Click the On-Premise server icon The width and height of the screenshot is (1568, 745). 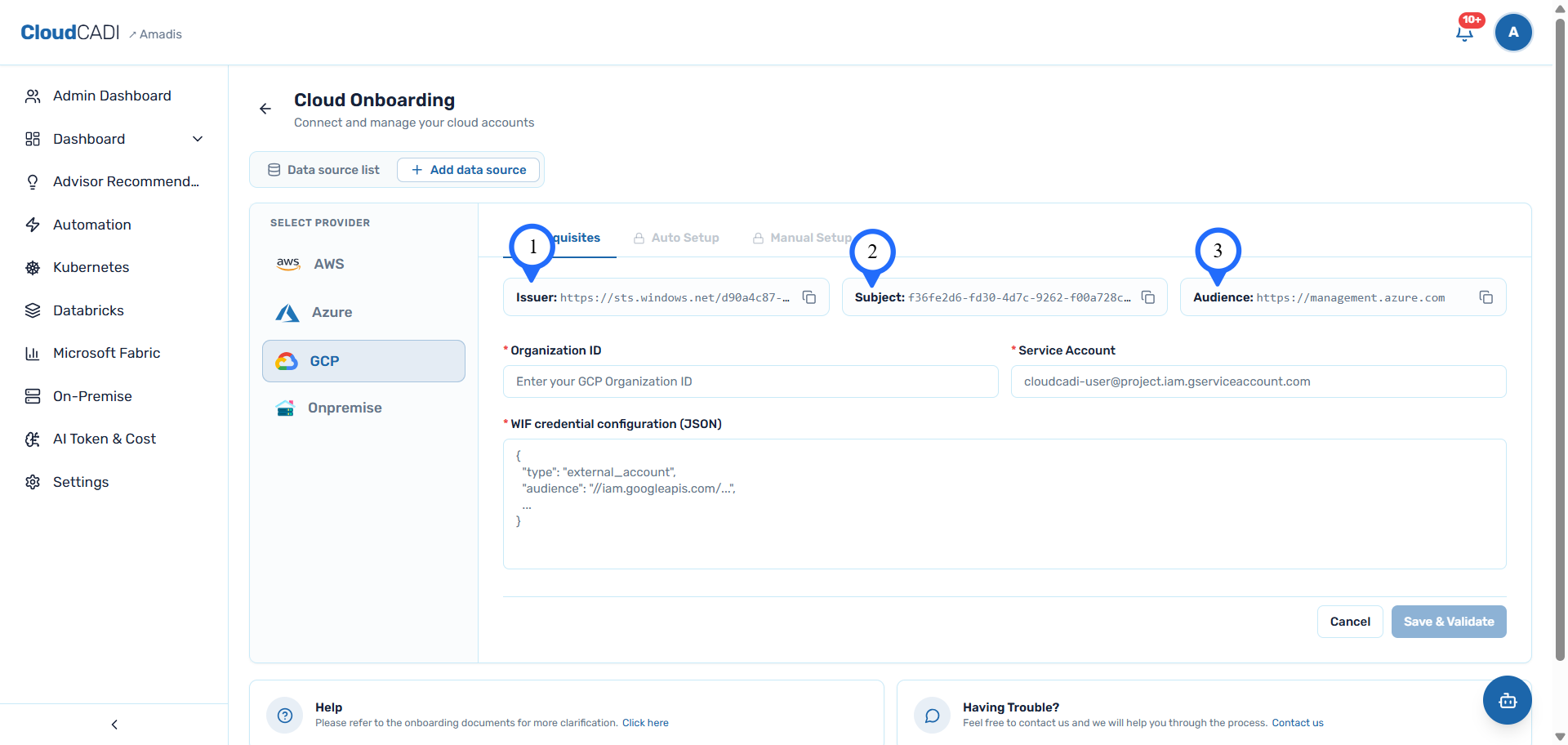click(x=33, y=396)
